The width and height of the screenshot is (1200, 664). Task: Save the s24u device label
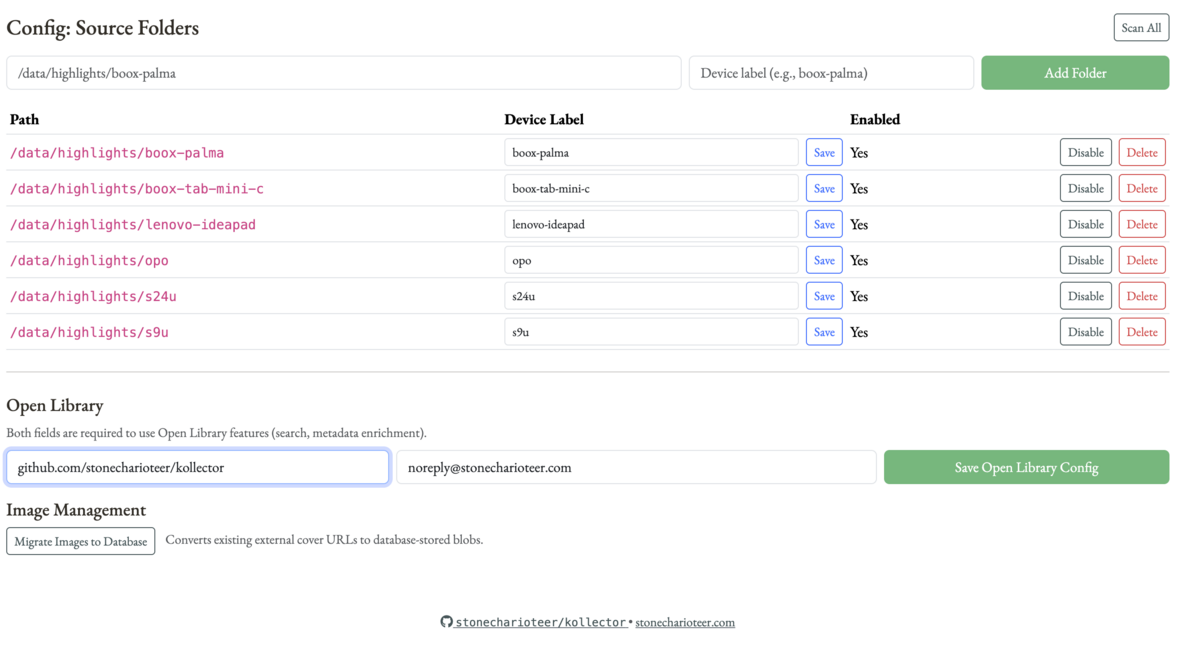tap(823, 295)
